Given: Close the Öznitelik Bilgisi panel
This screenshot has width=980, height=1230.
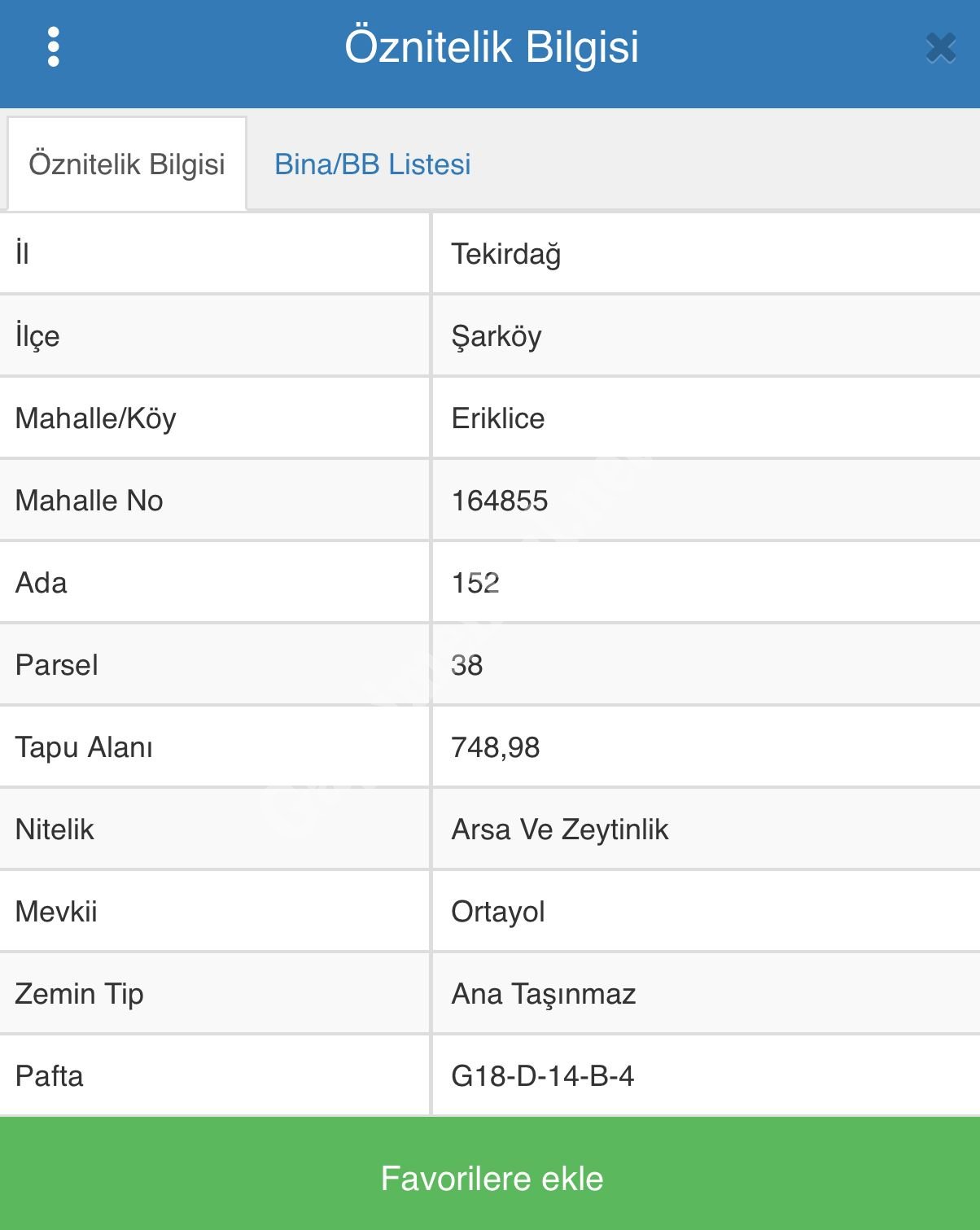Looking at the screenshot, I should pos(940,48).
